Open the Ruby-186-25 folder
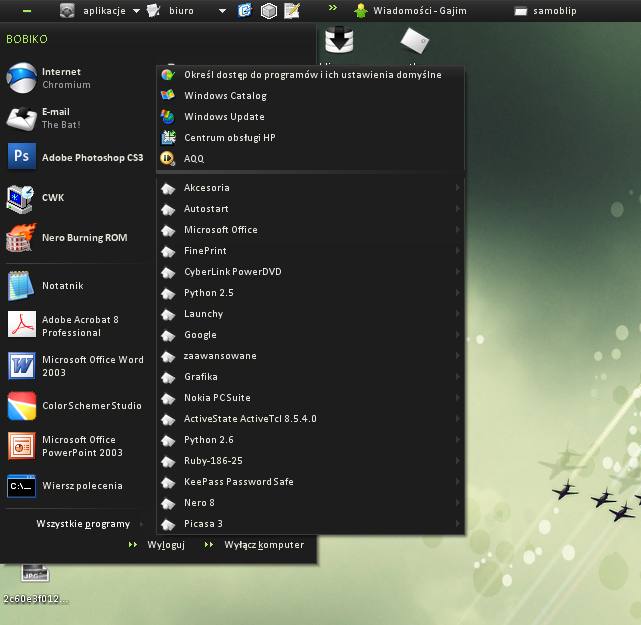This screenshot has width=641, height=625. [311, 461]
